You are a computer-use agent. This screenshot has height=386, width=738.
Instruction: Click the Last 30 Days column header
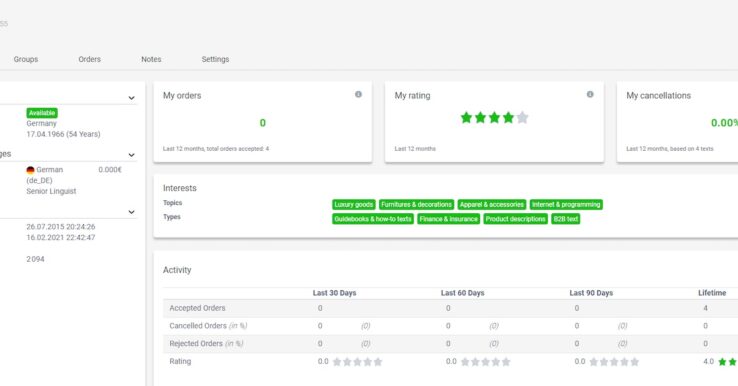point(334,293)
